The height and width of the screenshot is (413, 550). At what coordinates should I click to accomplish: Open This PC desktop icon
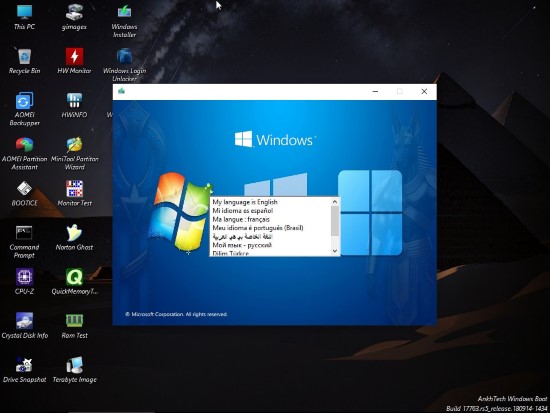pos(24,17)
